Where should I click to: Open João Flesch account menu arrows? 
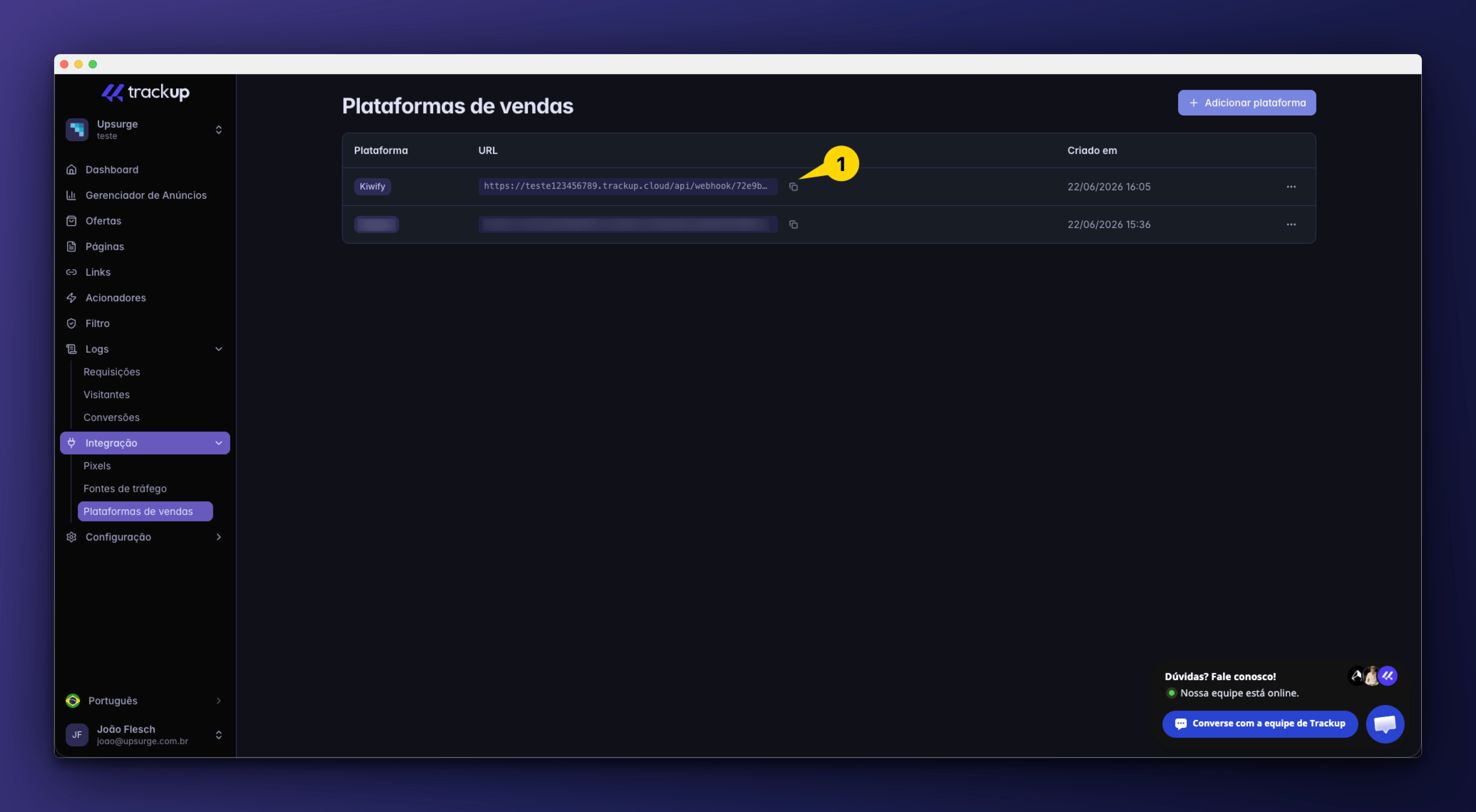[218, 735]
